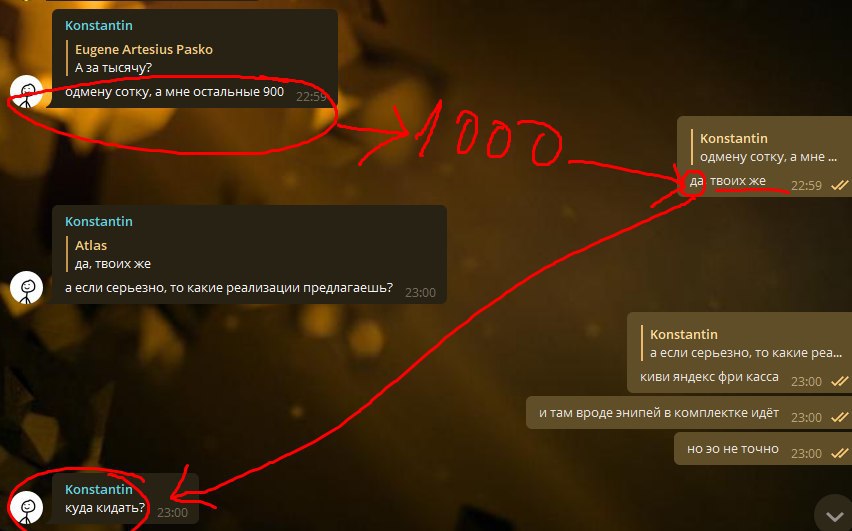Click checkmarks on 'и там вроде энипей' message
The width and height of the screenshot is (852, 531).
840,417
